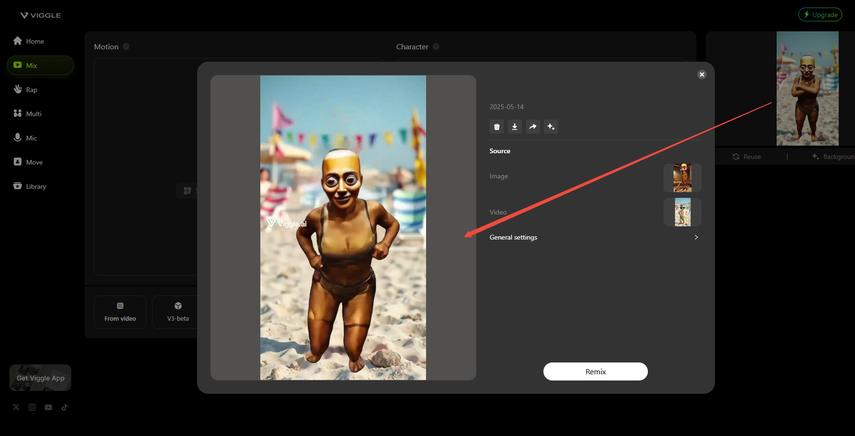Click the Viggle logo in the sidebar

pyautogui.click(x=40, y=15)
